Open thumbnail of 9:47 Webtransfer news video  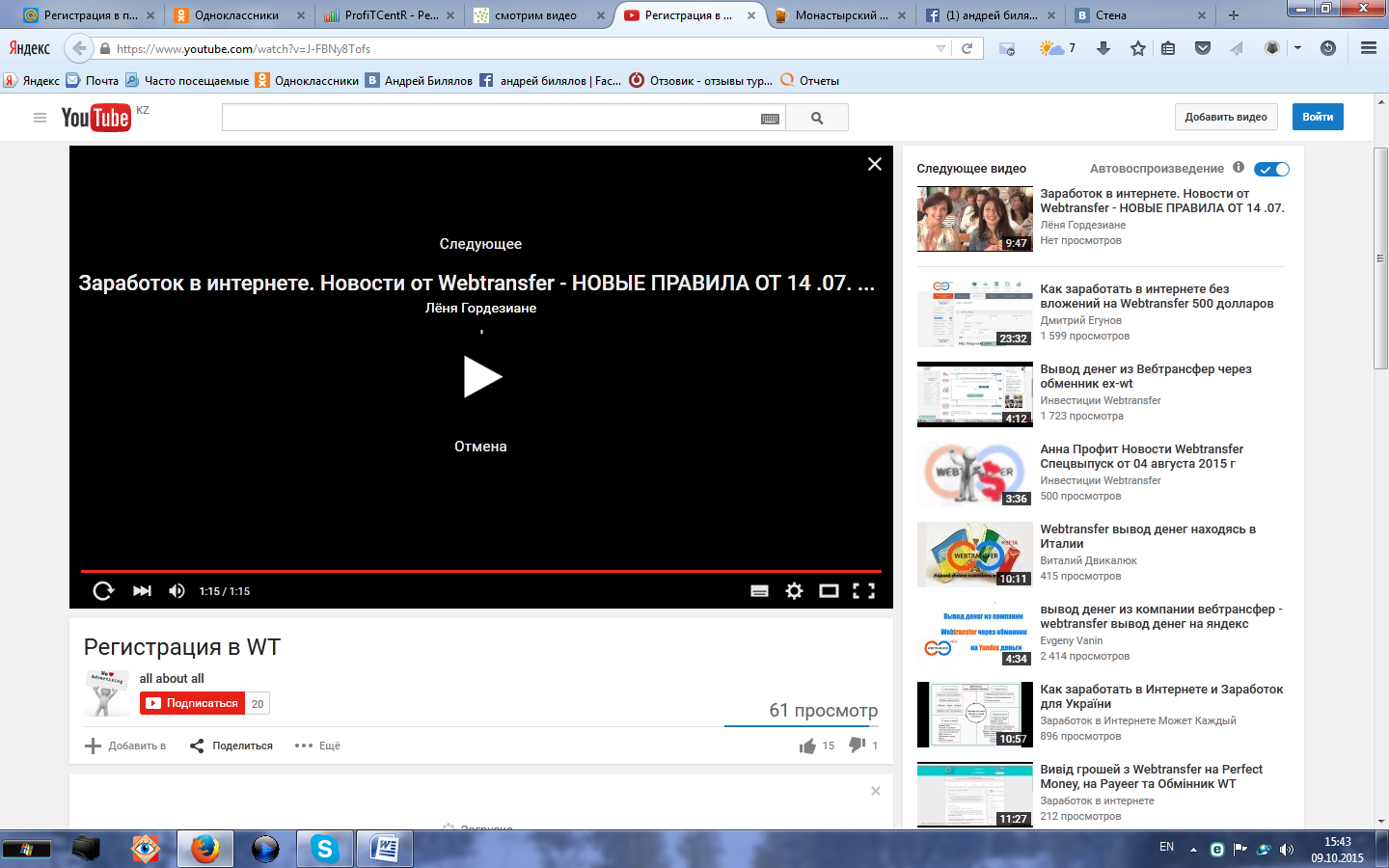coord(974,219)
